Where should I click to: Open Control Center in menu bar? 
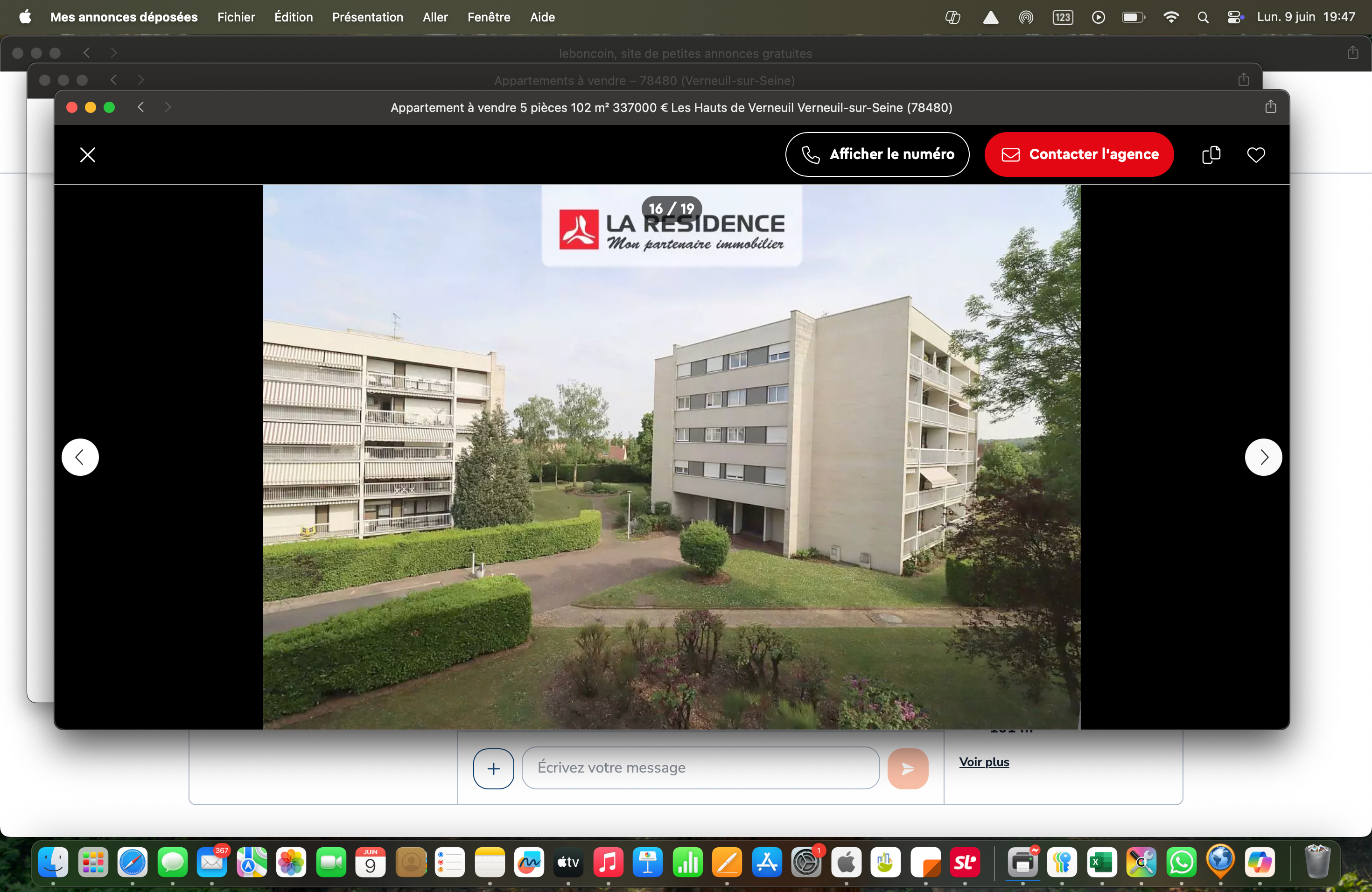pyautogui.click(x=1234, y=17)
